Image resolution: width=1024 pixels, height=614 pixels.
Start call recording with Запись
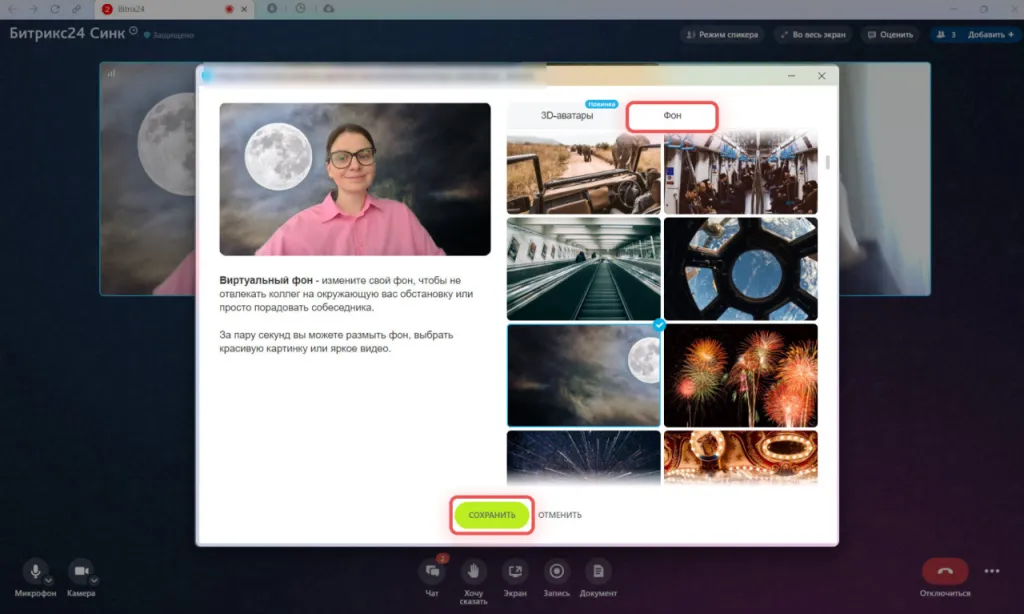557,571
